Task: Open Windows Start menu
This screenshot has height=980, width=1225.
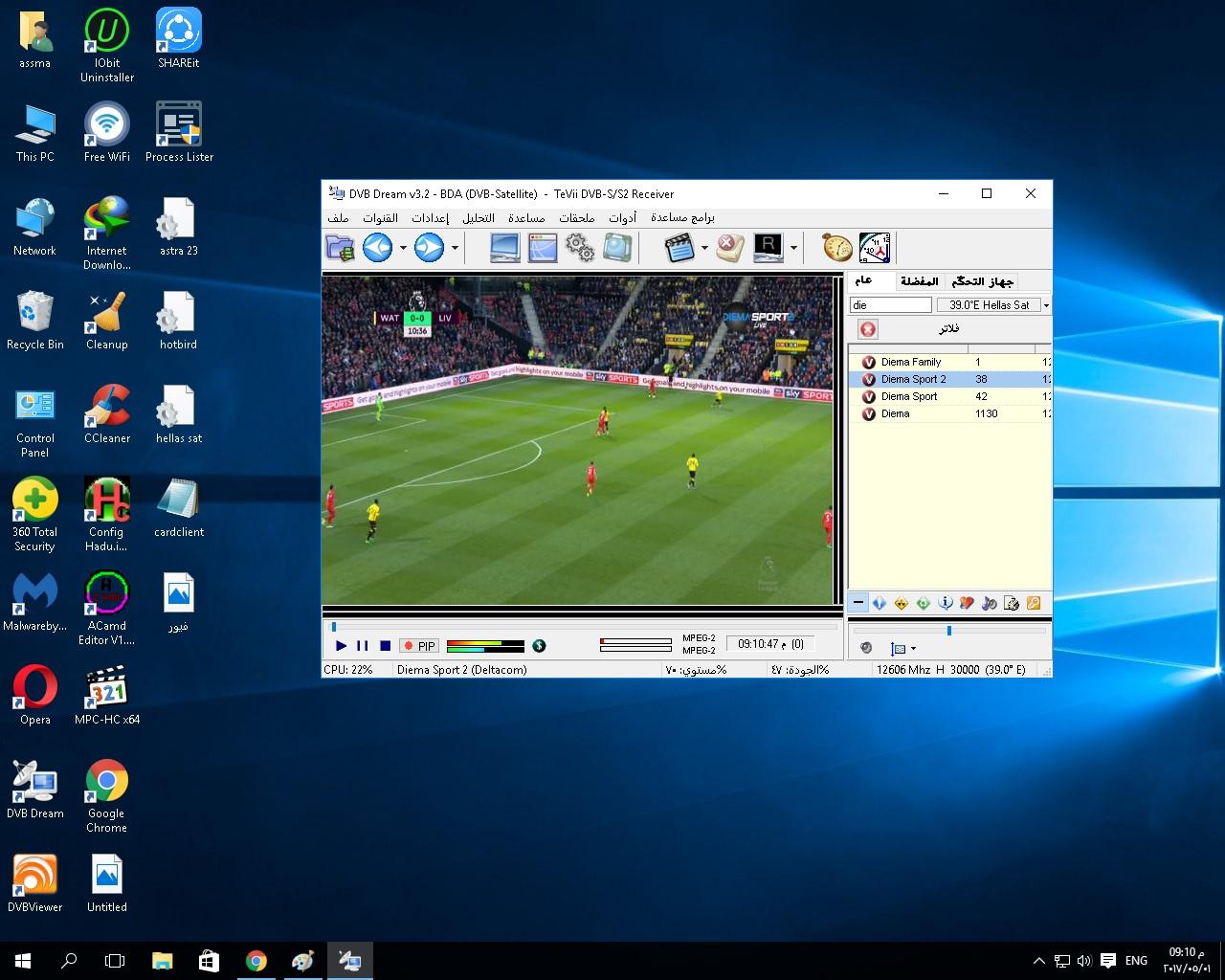Action: [23, 961]
